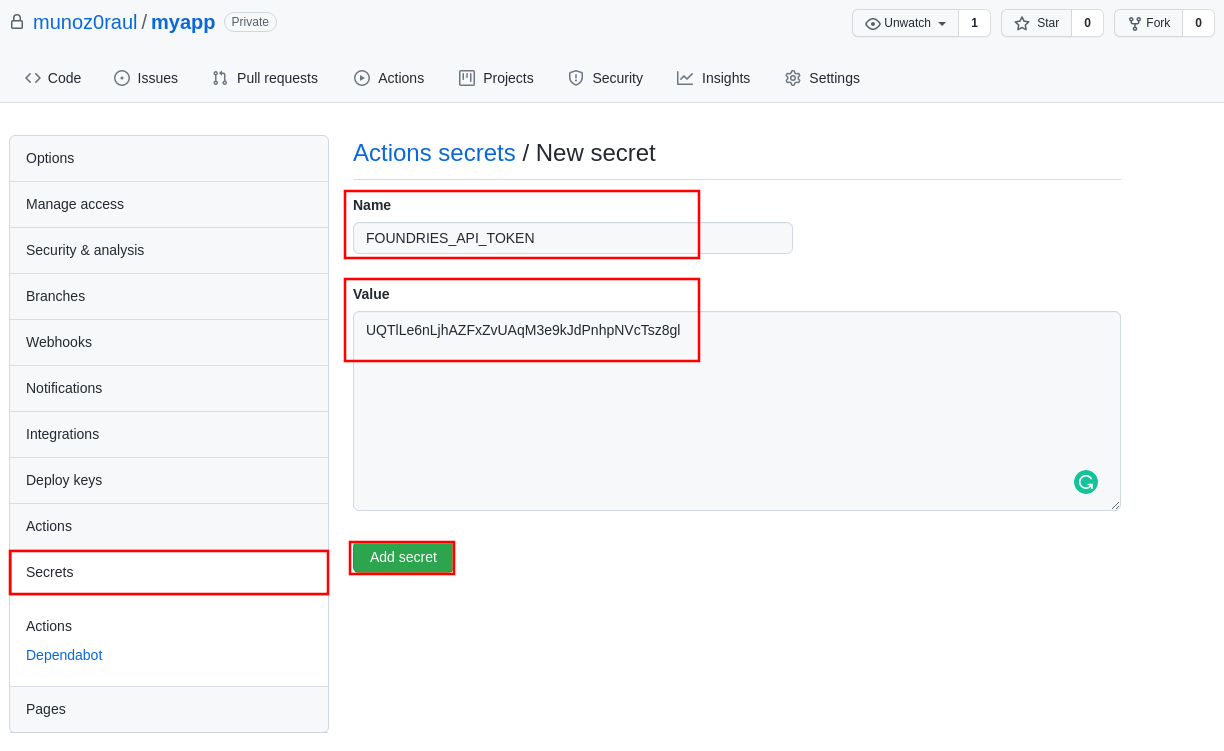1224x751 pixels.
Task: Click the Settings gear icon
Action: pos(793,78)
